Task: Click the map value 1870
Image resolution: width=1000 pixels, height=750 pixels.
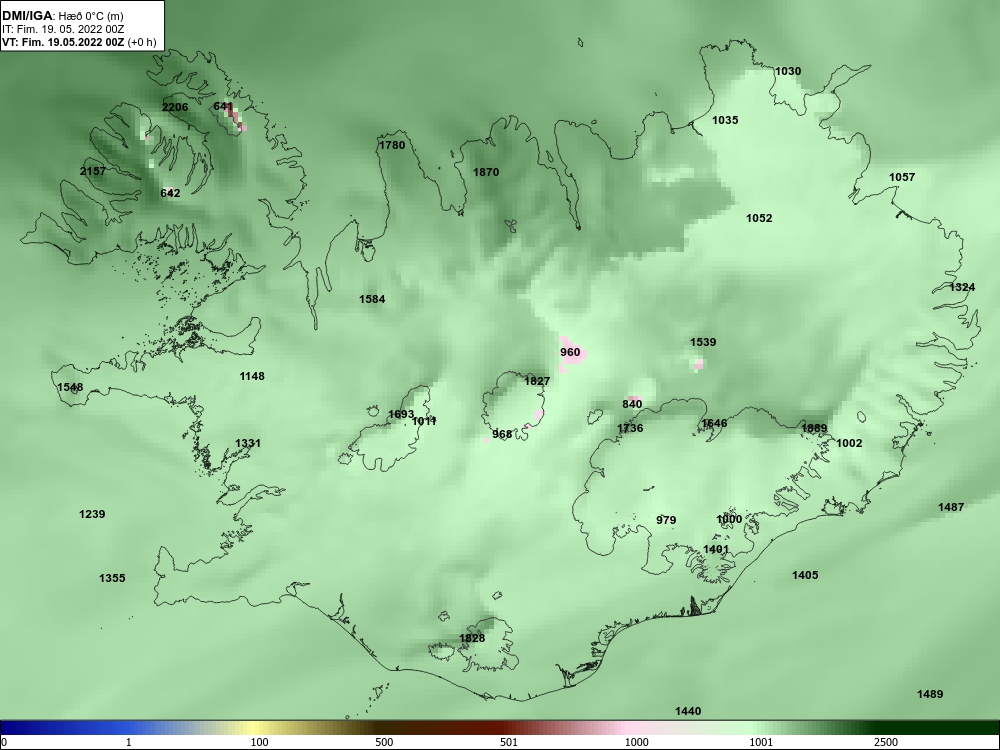Action: coord(486,172)
